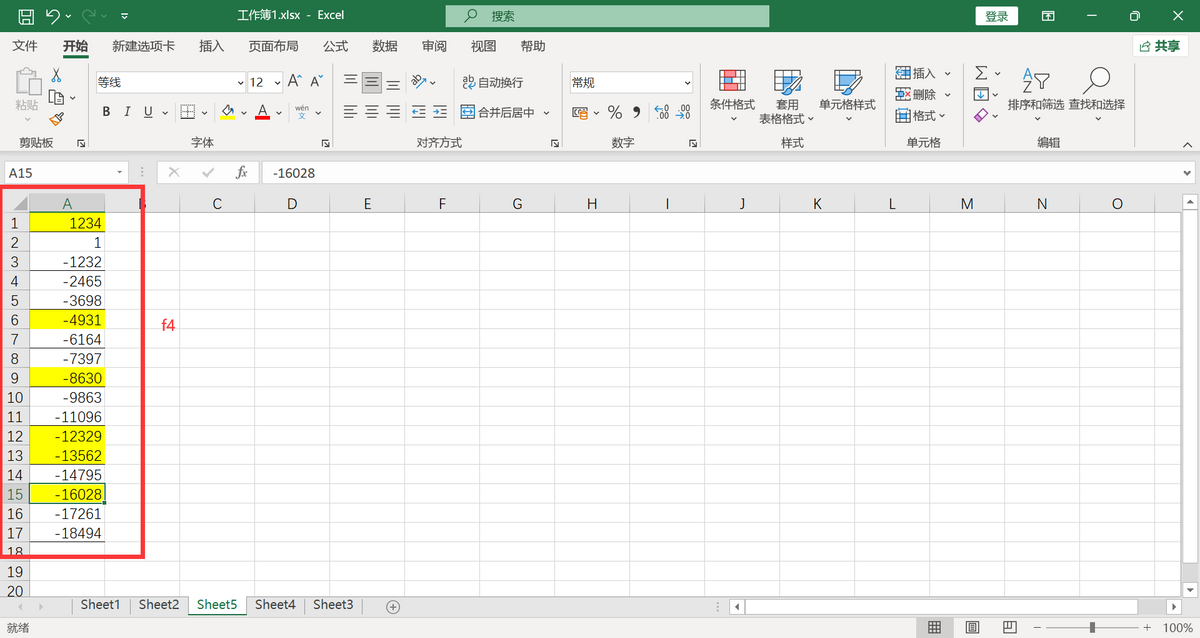The image size is (1200, 638).
Task: Click the percent style icon
Action: pos(615,112)
